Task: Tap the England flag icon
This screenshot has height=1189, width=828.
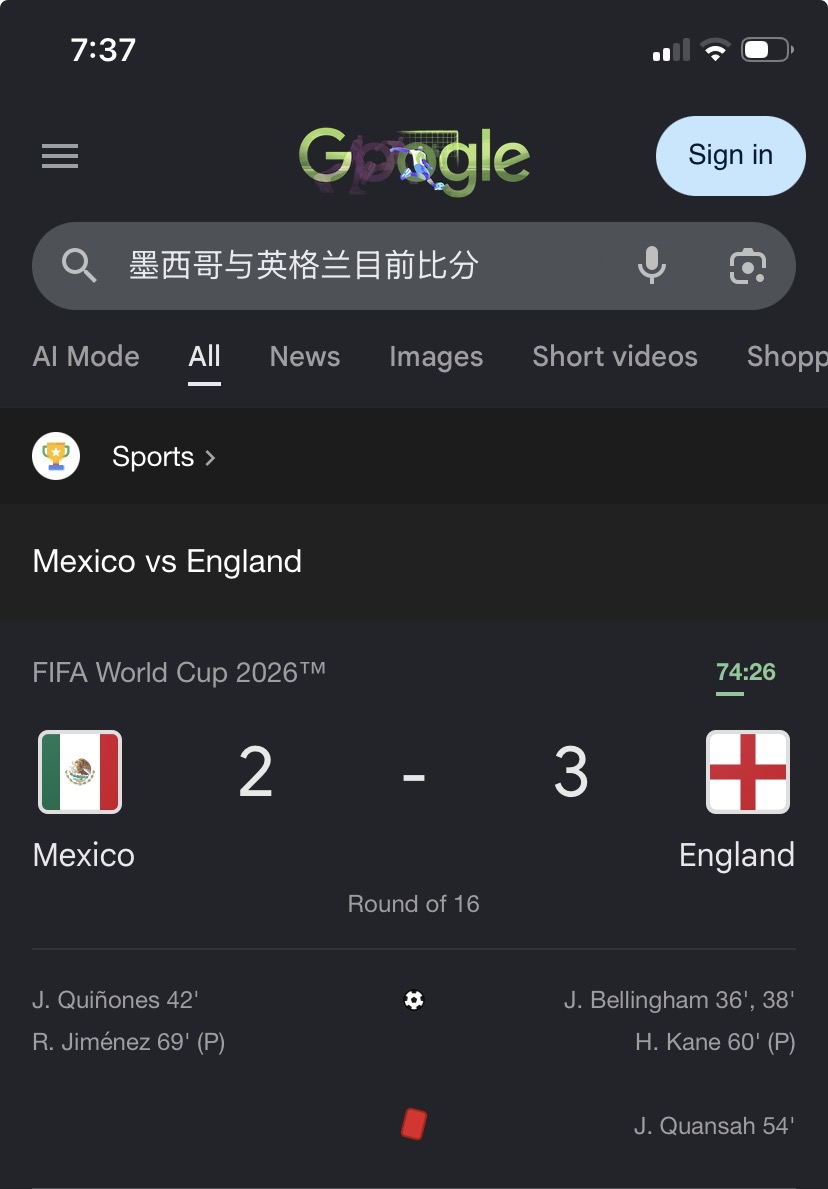Action: click(x=748, y=772)
